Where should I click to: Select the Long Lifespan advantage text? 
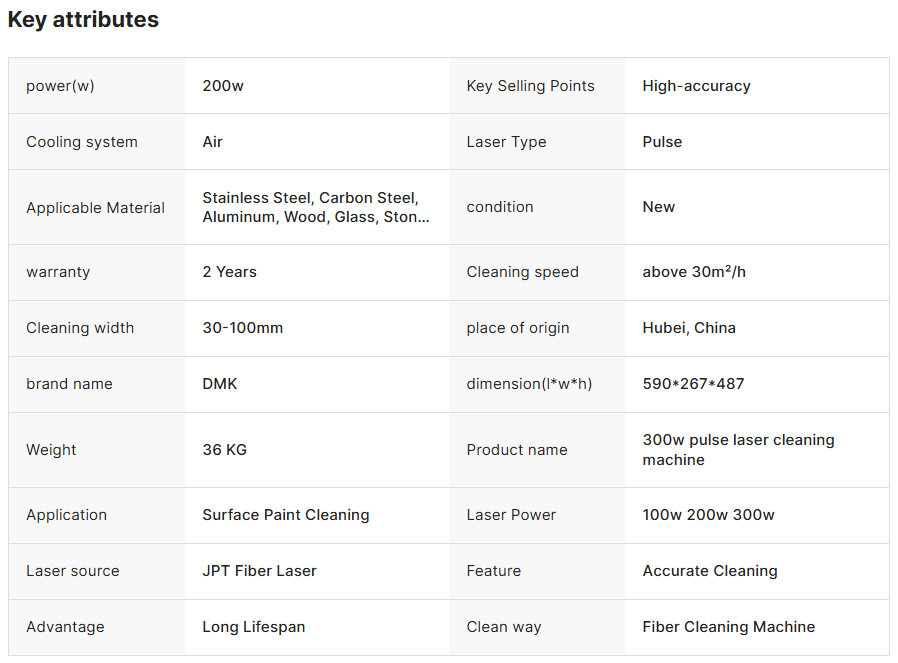[253, 628]
